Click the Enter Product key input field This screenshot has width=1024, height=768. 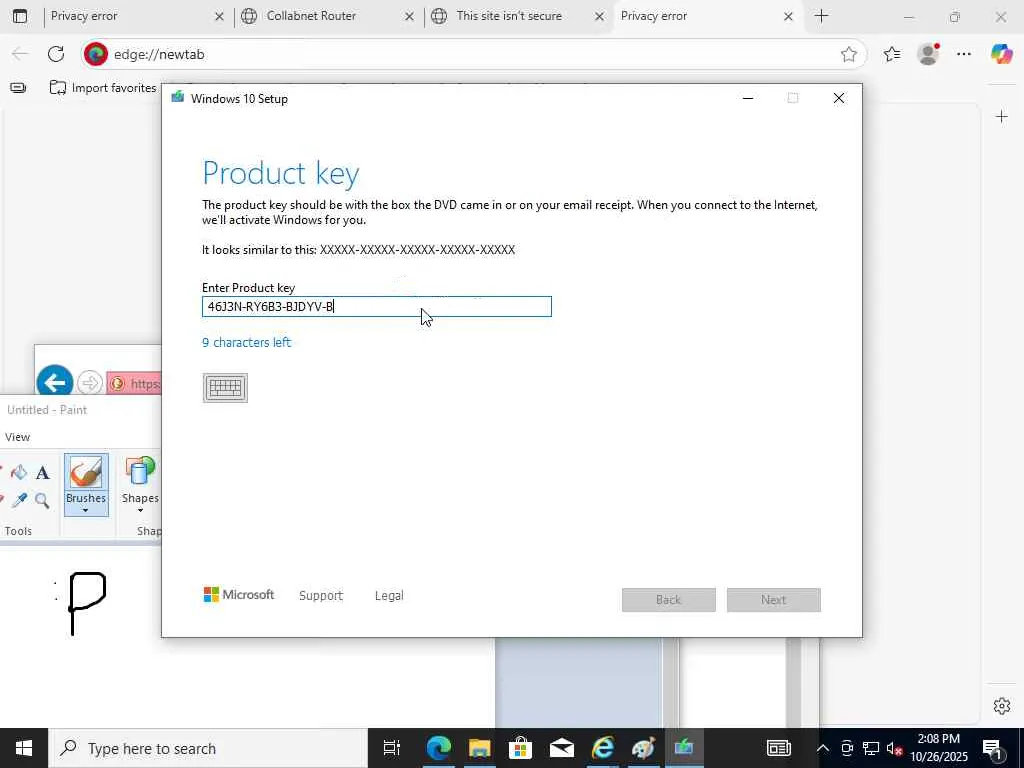377,306
